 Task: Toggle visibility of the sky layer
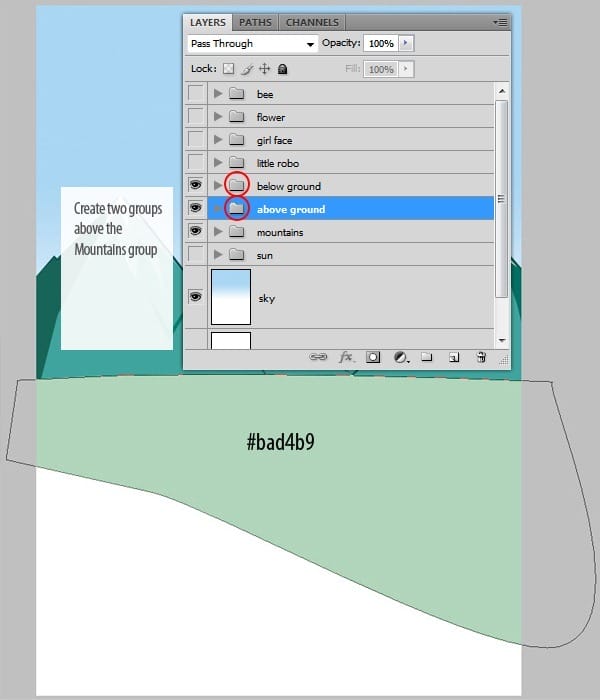point(196,297)
